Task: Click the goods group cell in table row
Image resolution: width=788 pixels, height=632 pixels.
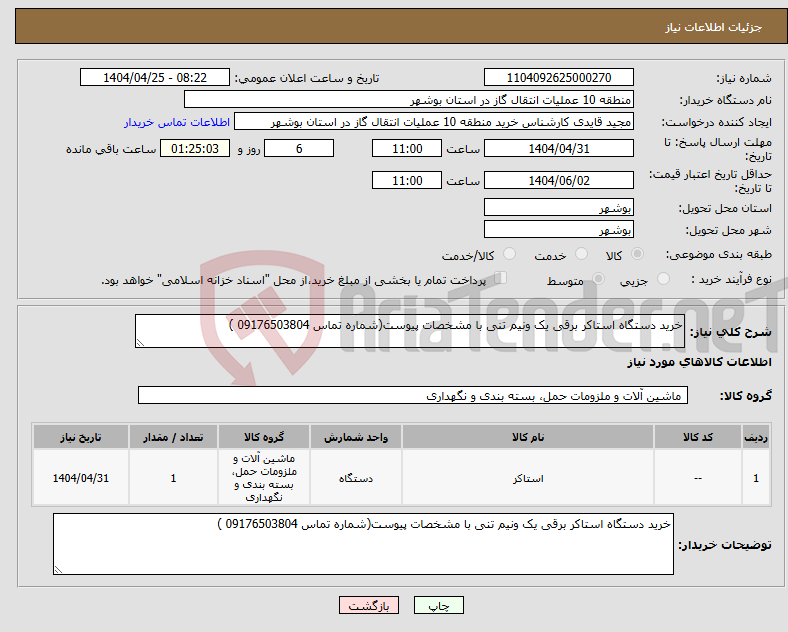Action: click(x=264, y=477)
